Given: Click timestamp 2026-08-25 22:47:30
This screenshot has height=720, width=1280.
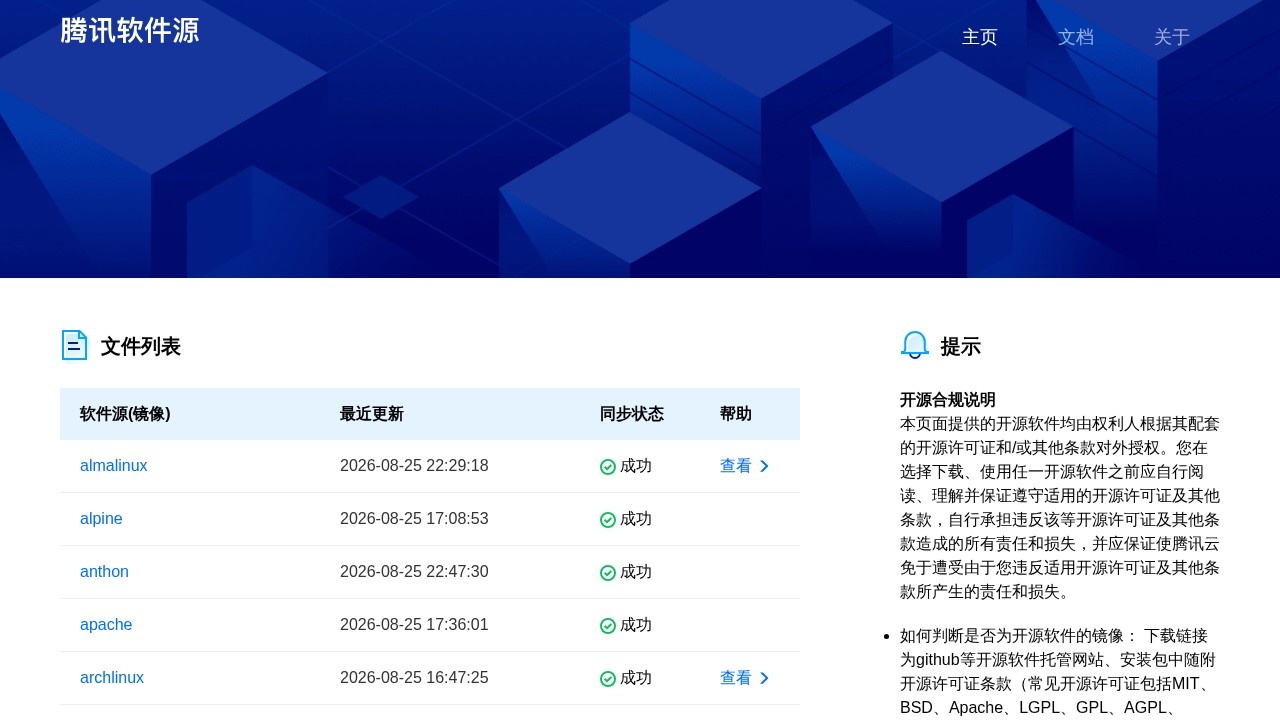Looking at the screenshot, I should (414, 572).
